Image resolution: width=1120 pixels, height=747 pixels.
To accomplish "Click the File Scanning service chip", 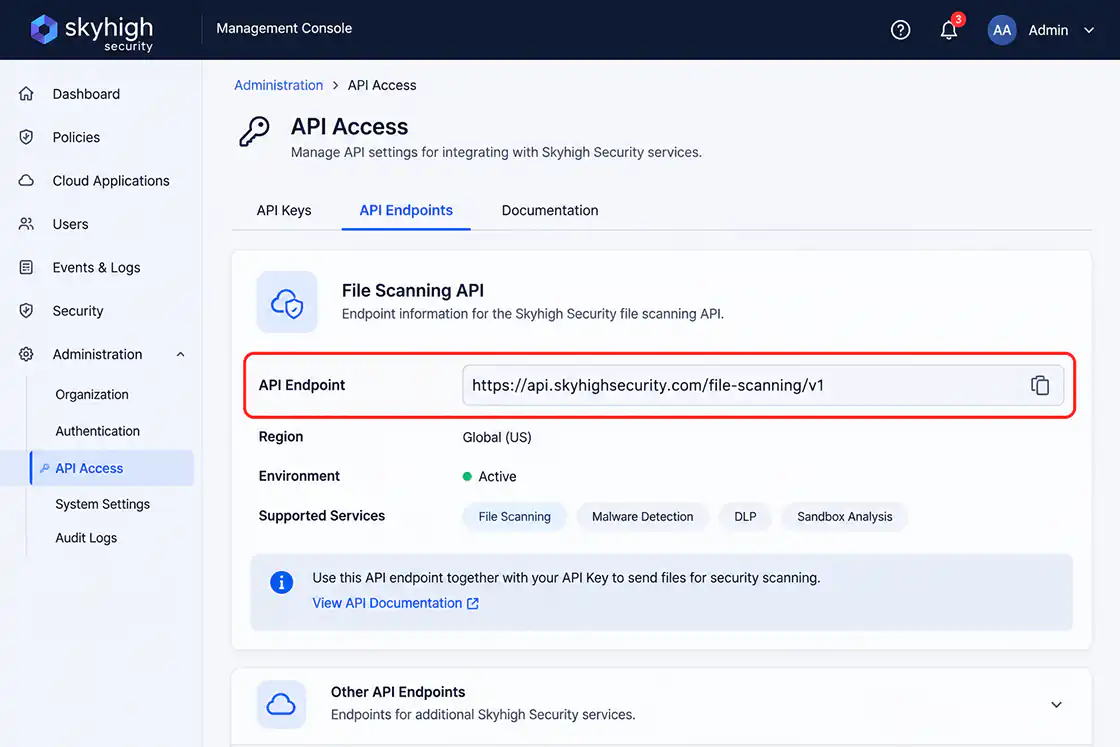I will [x=514, y=516].
